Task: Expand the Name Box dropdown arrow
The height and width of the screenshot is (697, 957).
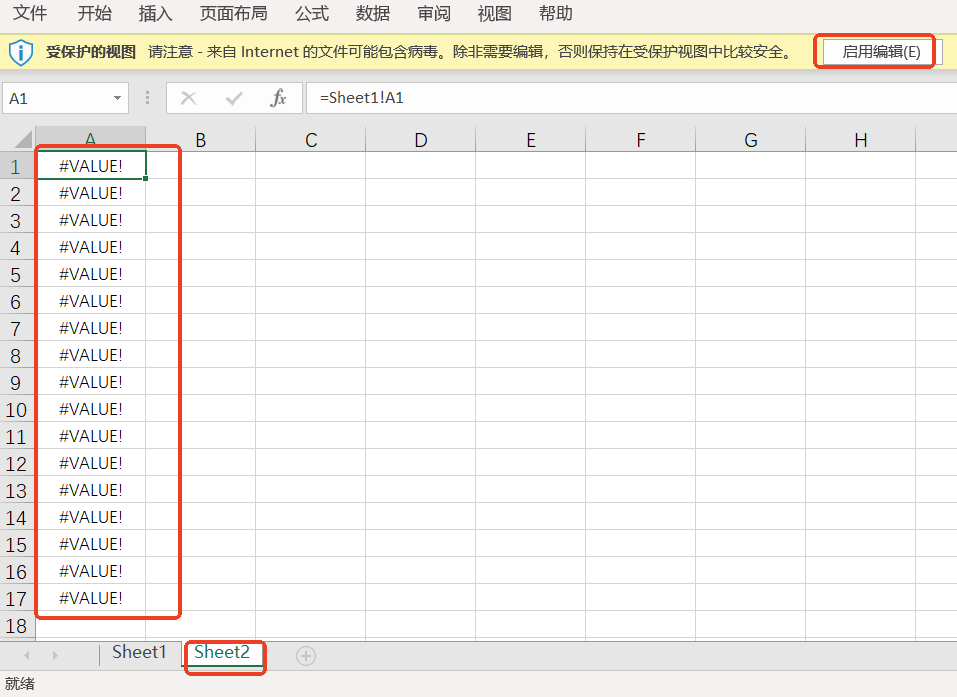Action: [118, 98]
